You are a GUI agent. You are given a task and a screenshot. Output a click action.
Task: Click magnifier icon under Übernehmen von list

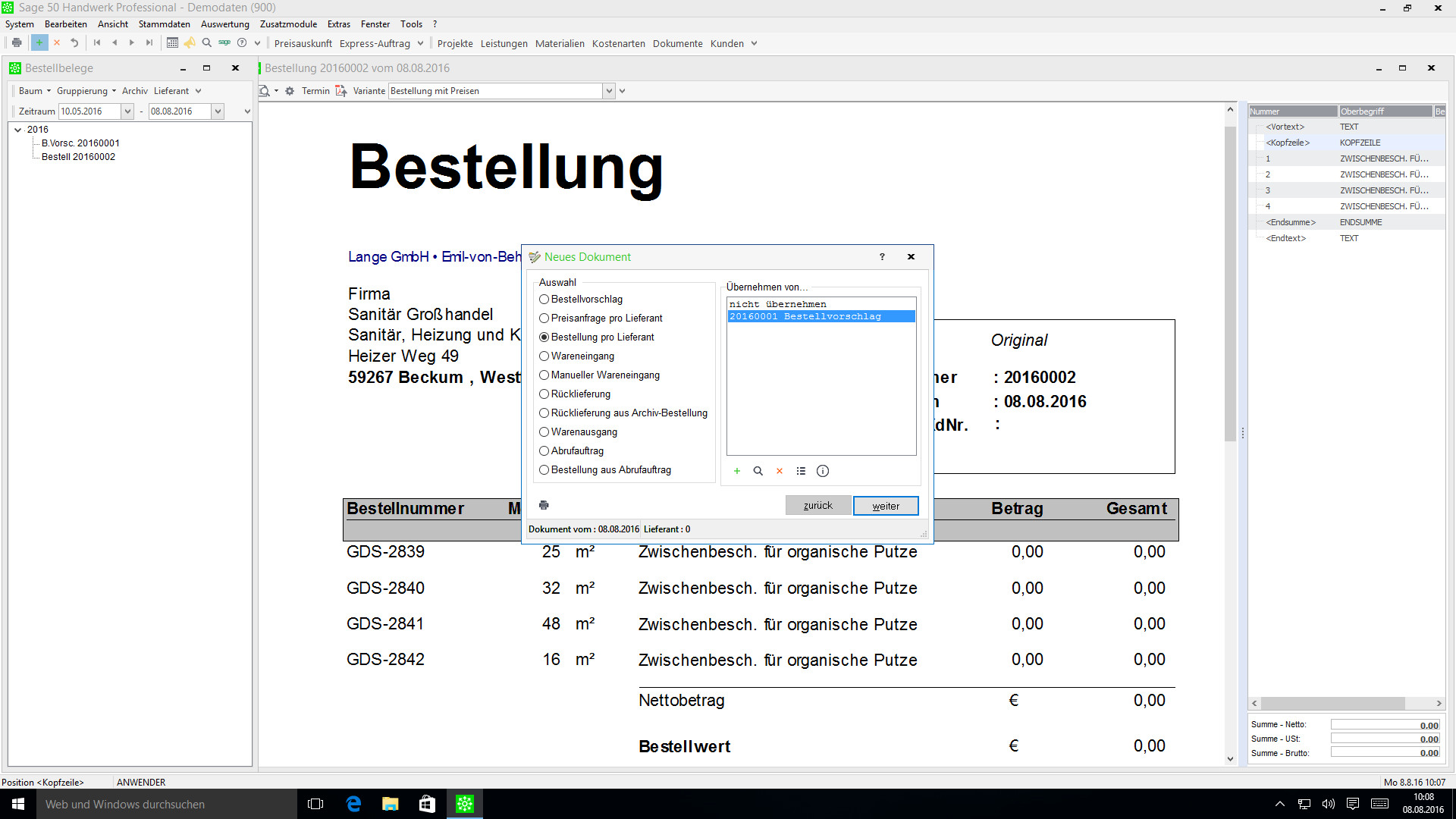click(758, 471)
